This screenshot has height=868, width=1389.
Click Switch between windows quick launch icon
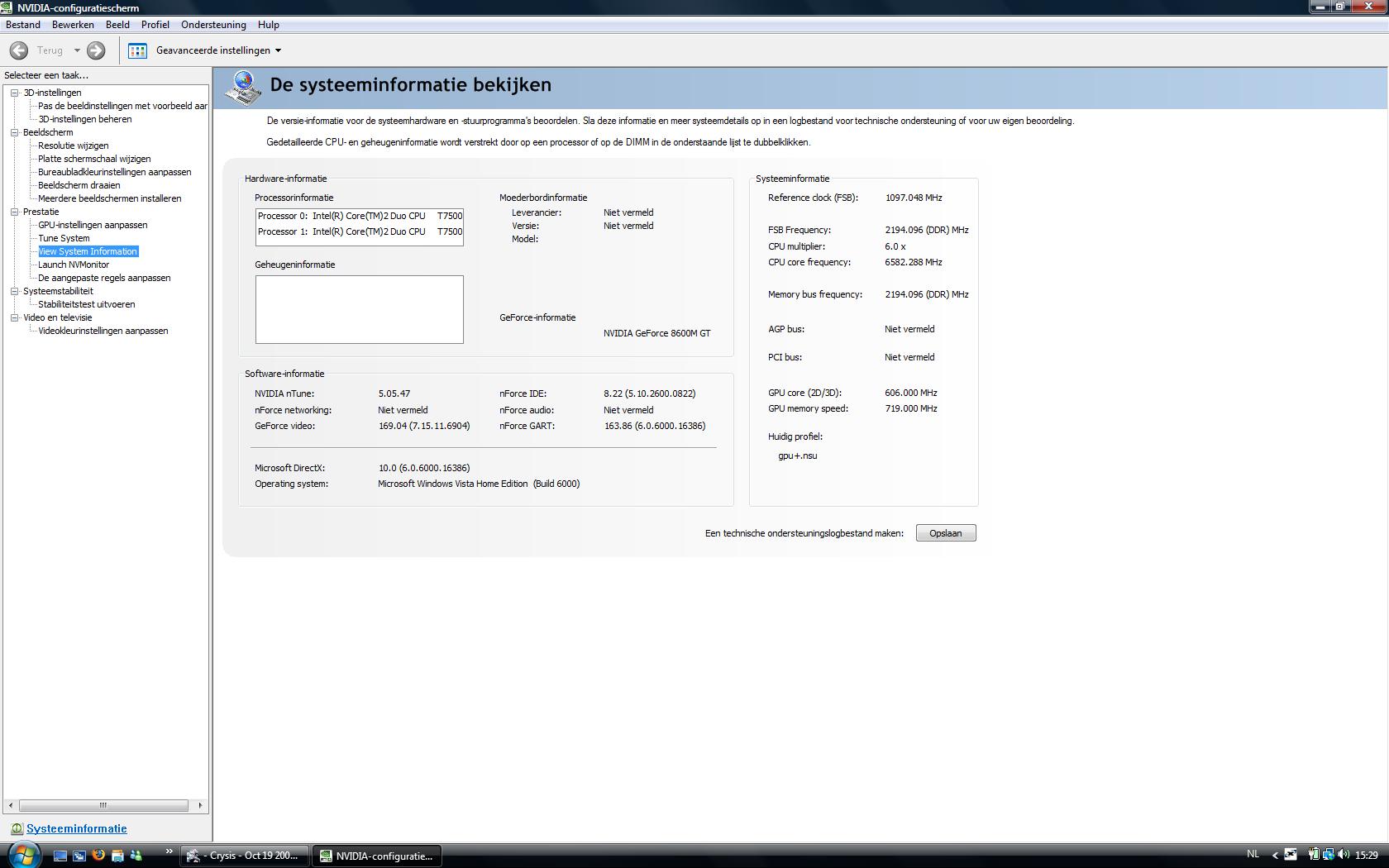tap(79, 856)
